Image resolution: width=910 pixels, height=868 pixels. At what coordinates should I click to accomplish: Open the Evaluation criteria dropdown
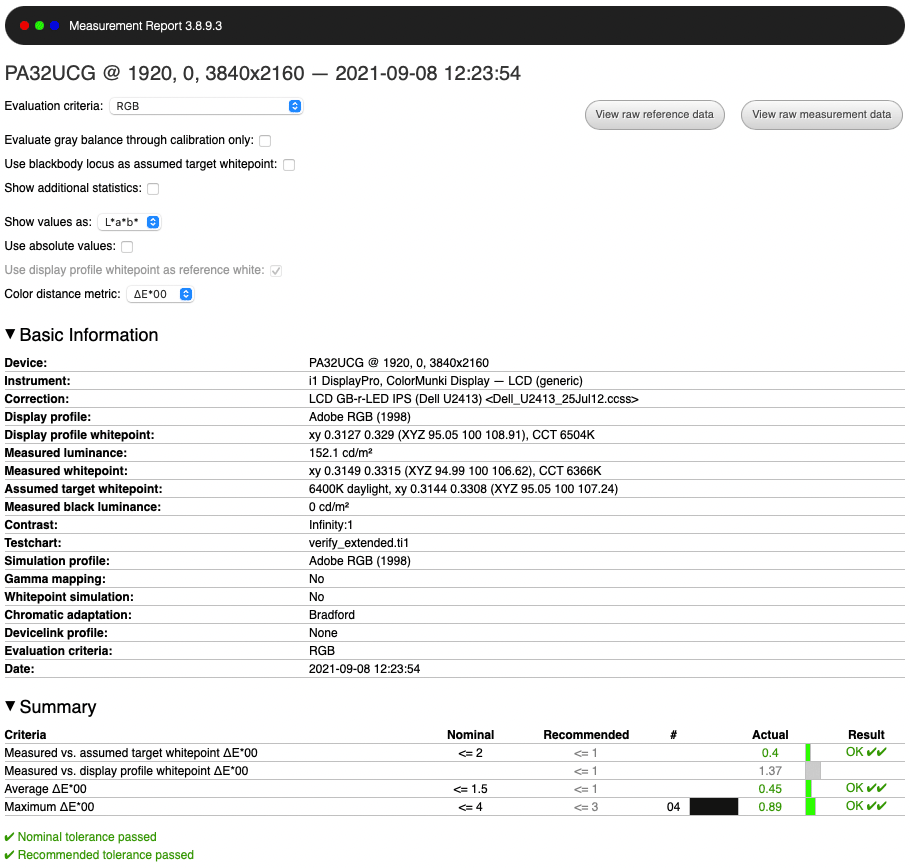point(206,106)
